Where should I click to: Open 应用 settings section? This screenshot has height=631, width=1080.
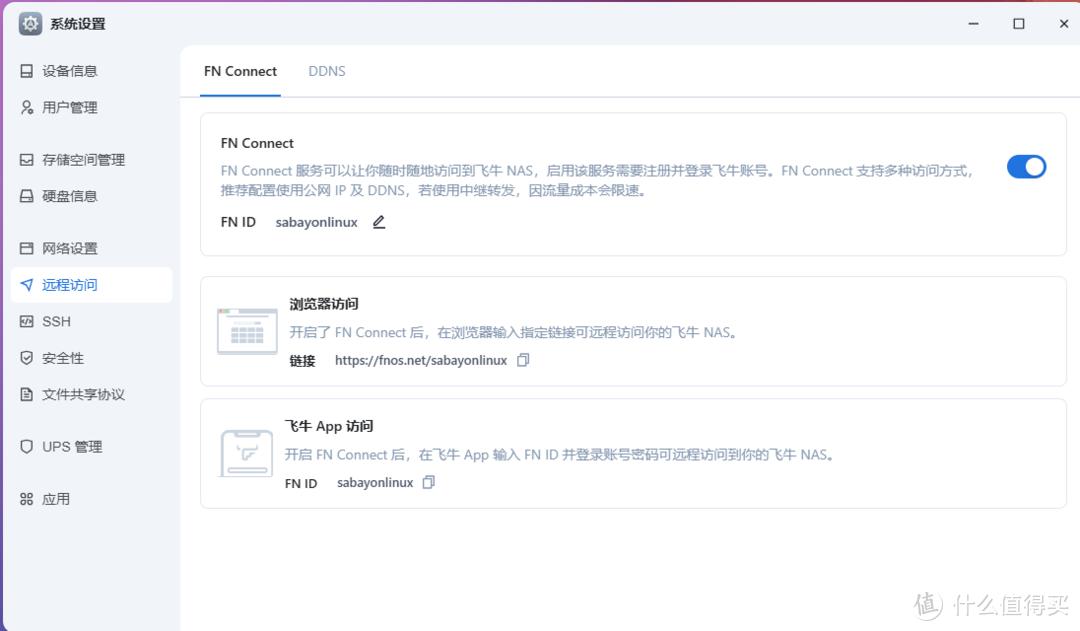coord(56,499)
